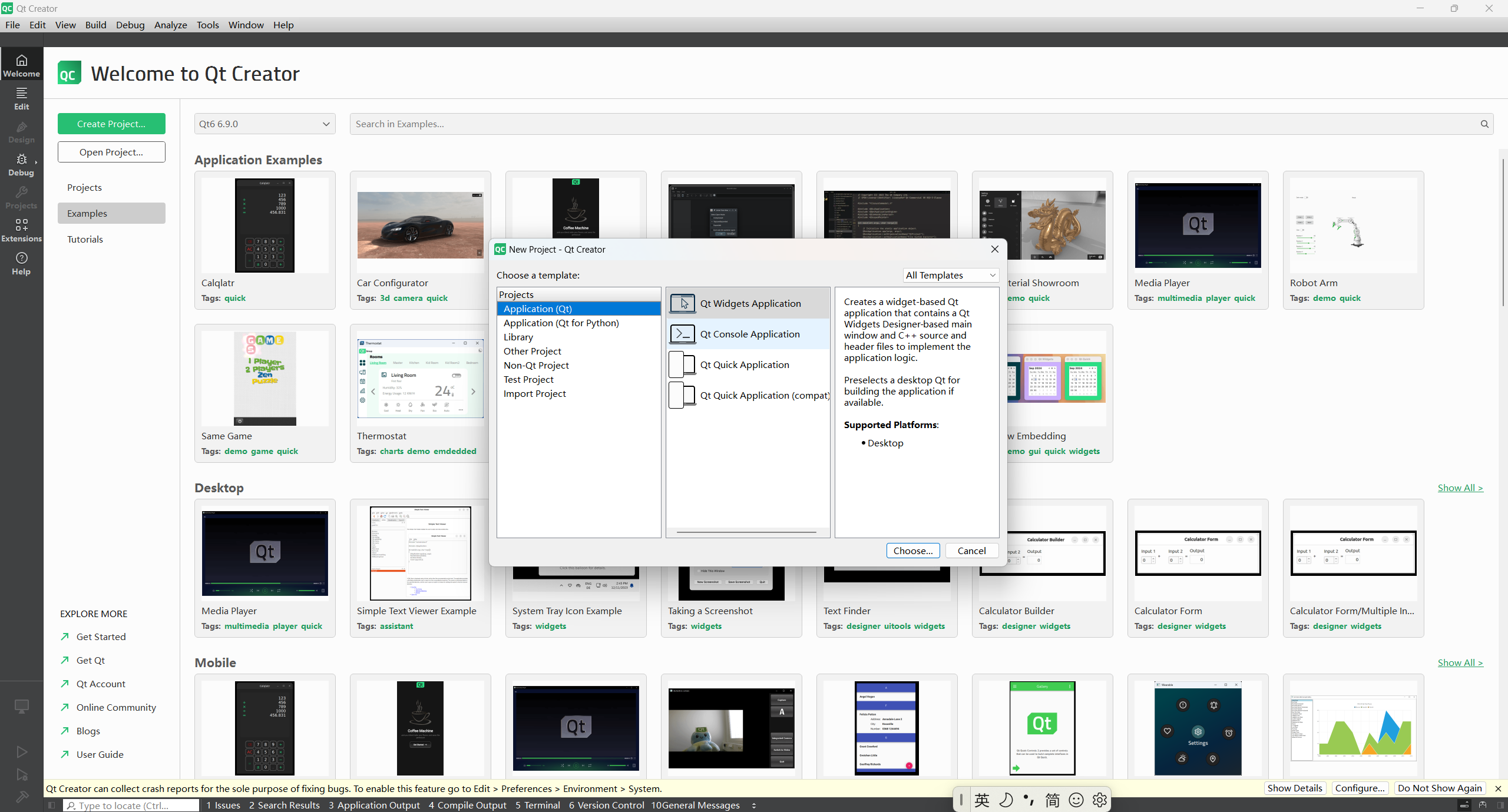Open the All Templates dropdown
Image resolution: width=1508 pixels, height=812 pixels.
(x=950, y=275)
